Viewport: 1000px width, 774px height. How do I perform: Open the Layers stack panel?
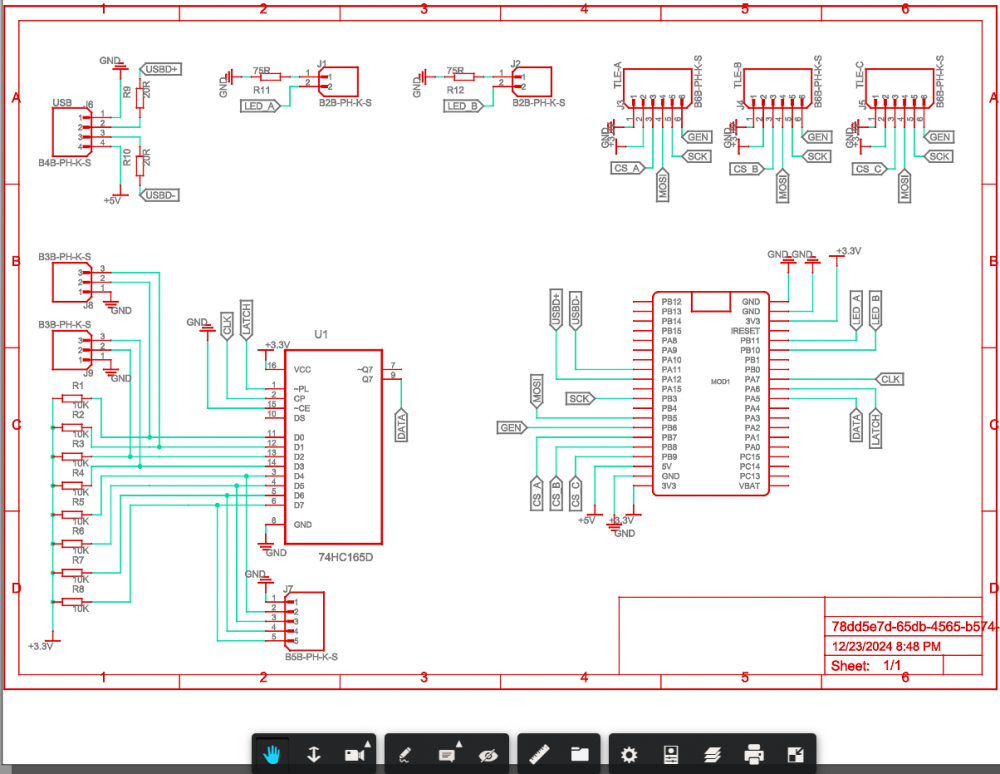[712, 754]
